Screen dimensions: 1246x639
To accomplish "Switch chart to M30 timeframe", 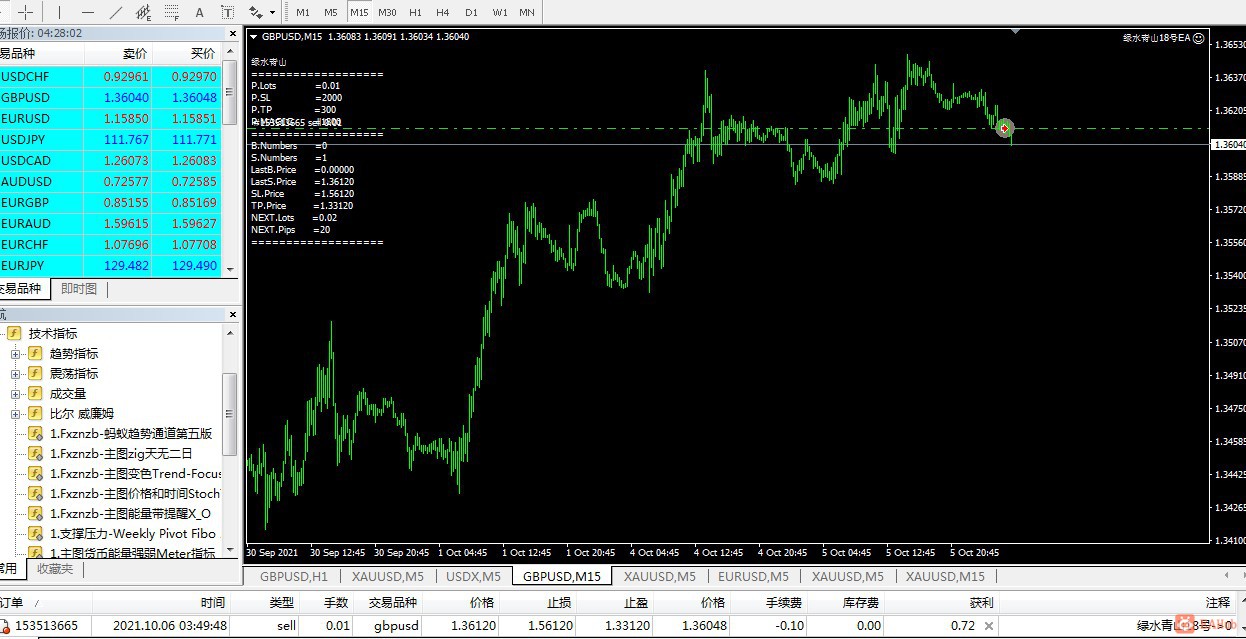I will tap(387, 12).
